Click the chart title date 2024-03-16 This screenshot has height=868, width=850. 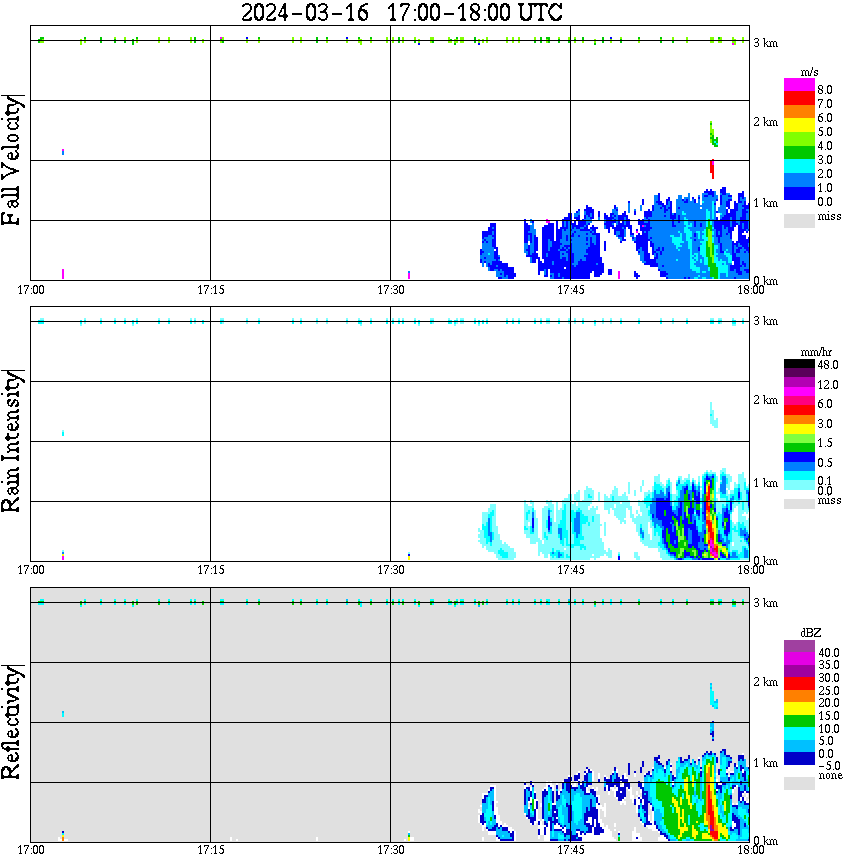click(305, 12)
